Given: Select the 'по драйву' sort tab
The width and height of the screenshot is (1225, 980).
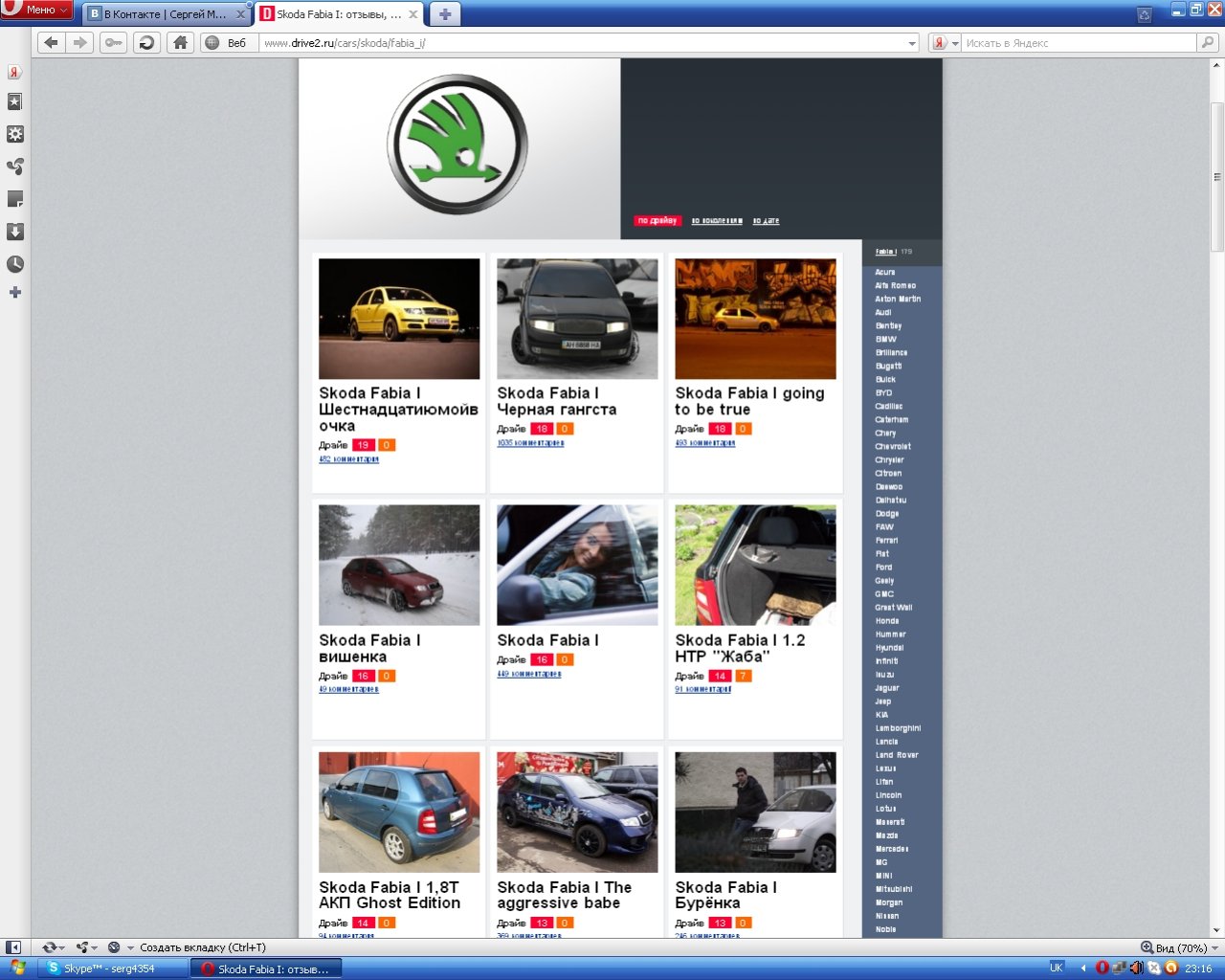Looking at the screenshot, I should (657, 221).
